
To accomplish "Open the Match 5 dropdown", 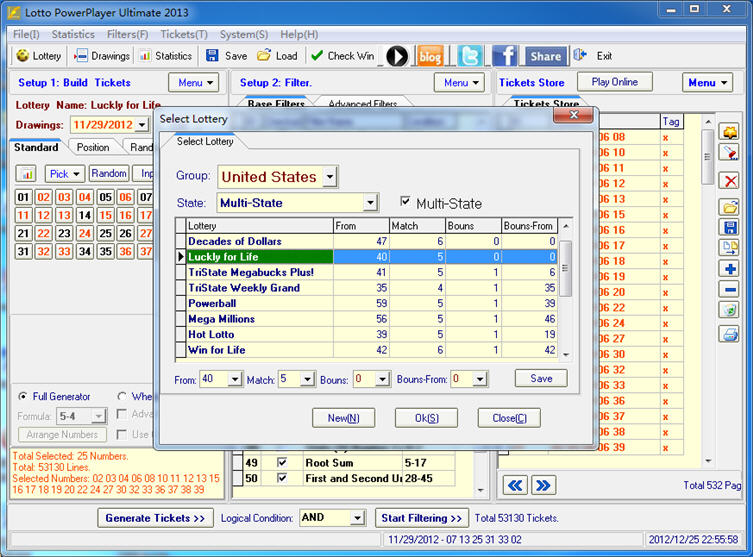I will (307, 379).
